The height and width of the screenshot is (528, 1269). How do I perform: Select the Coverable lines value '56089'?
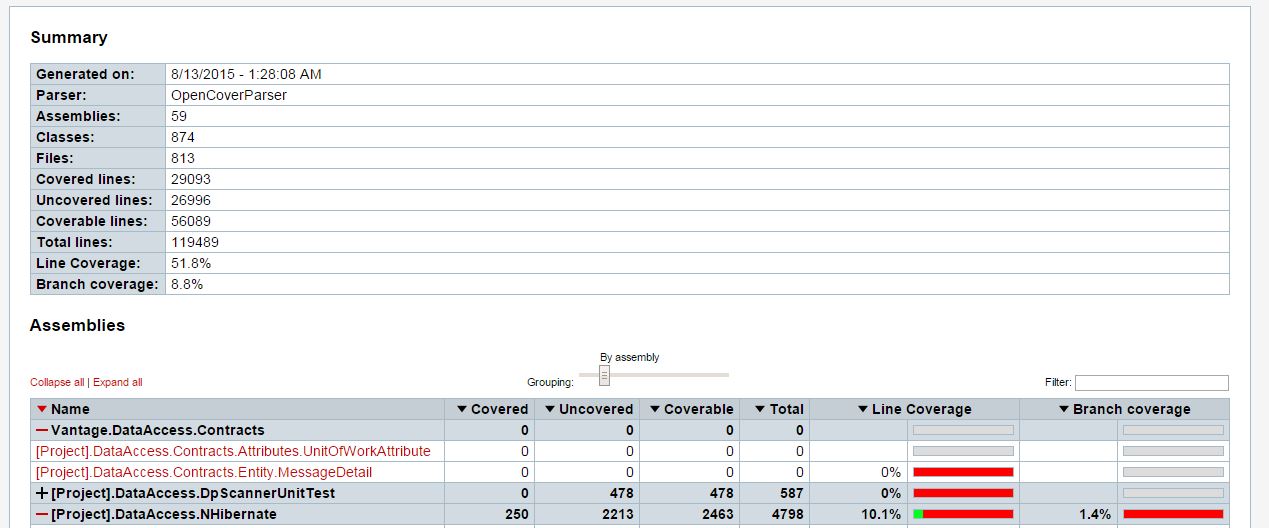191,221
